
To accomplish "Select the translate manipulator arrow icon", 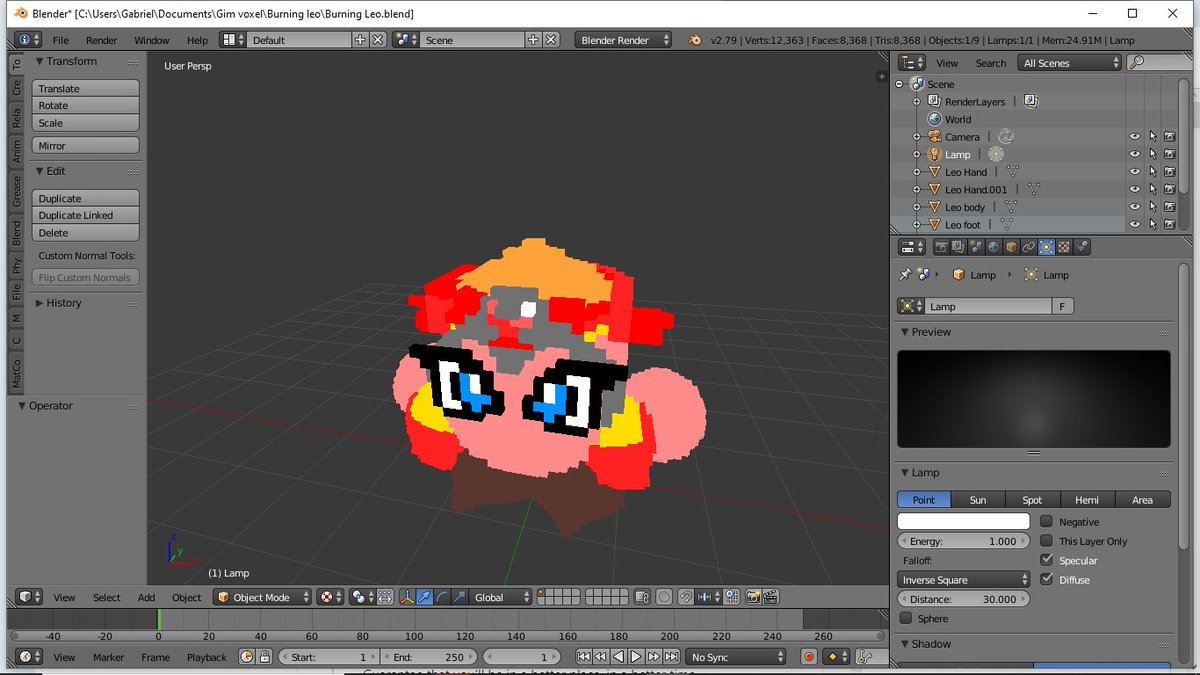I will [x=424, y=597].
